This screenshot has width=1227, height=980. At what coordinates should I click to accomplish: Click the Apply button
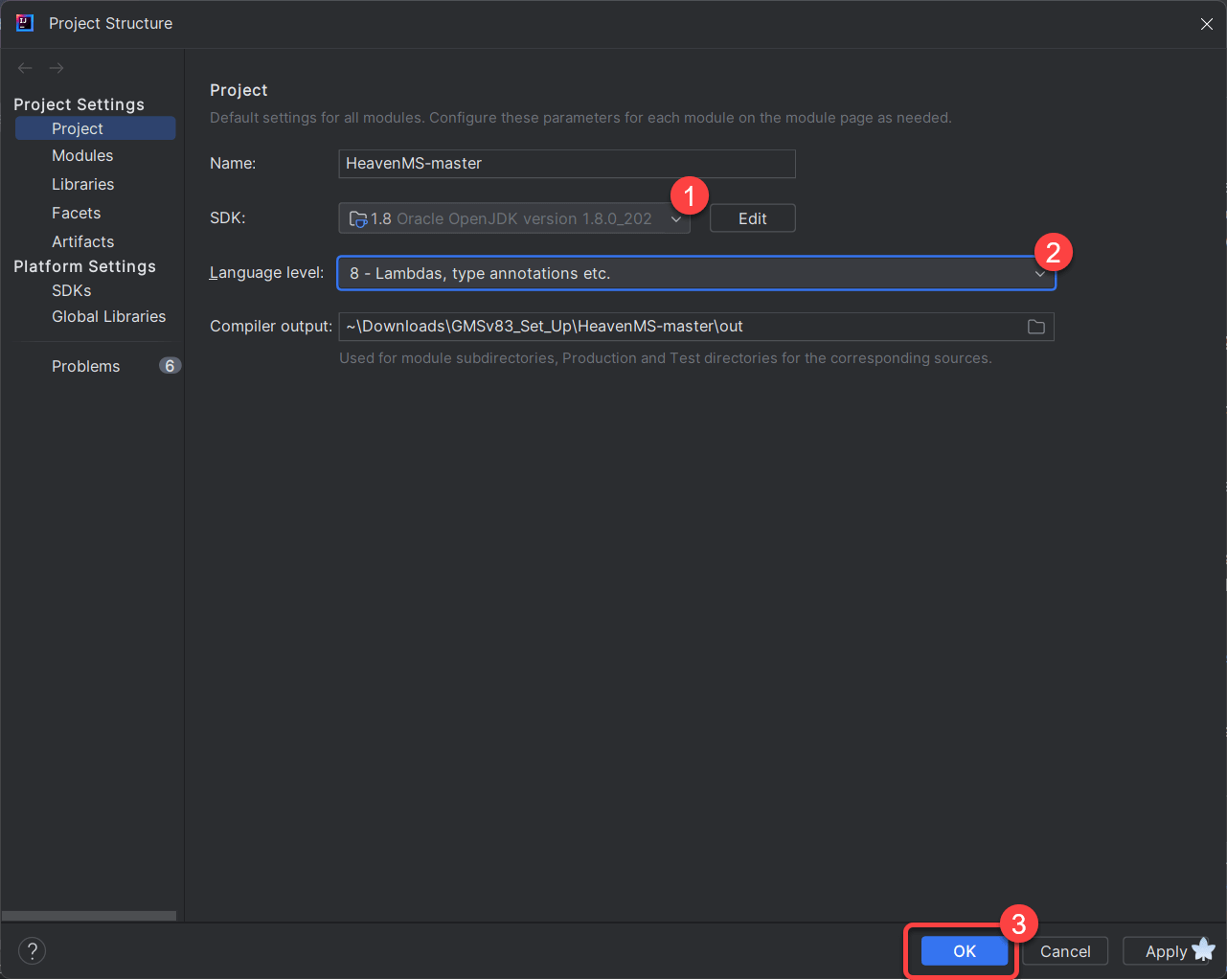tap(1166, 951)
